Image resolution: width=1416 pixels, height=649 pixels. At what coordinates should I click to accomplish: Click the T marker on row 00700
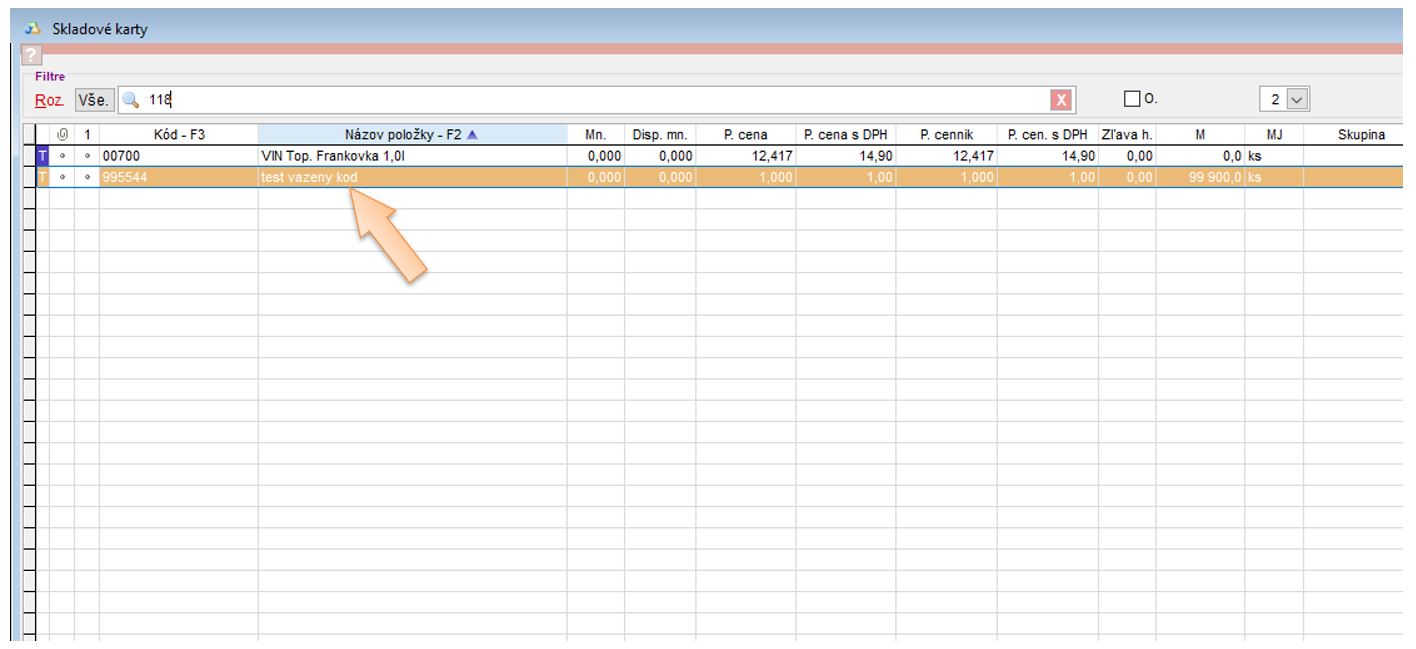(x=42, y=156)
